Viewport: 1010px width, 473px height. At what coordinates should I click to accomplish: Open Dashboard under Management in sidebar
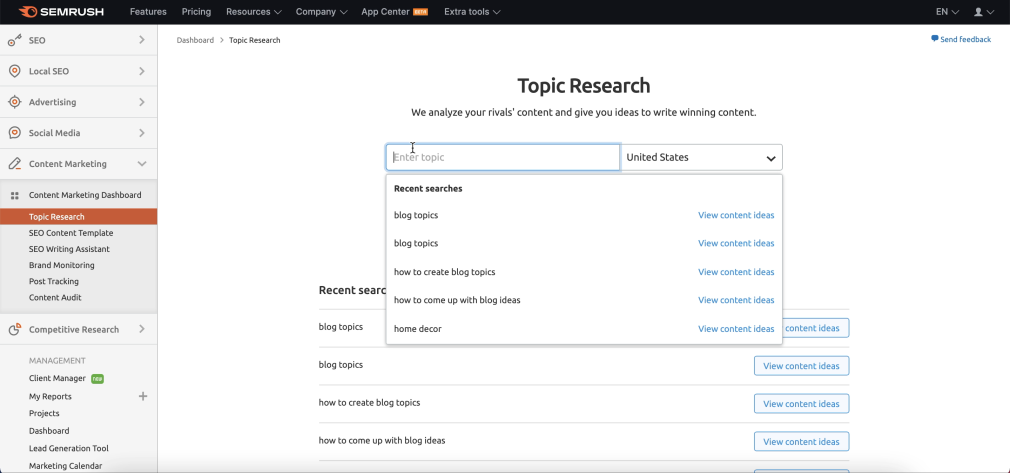[x=49, y=430]
